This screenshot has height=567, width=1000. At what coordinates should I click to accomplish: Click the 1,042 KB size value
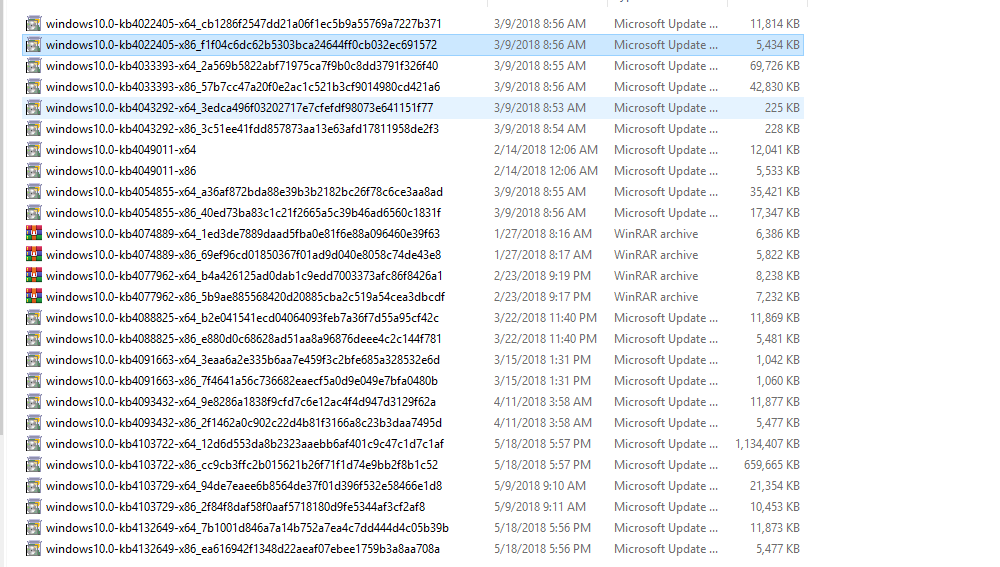pyautogui.click(x=778, y=360)
